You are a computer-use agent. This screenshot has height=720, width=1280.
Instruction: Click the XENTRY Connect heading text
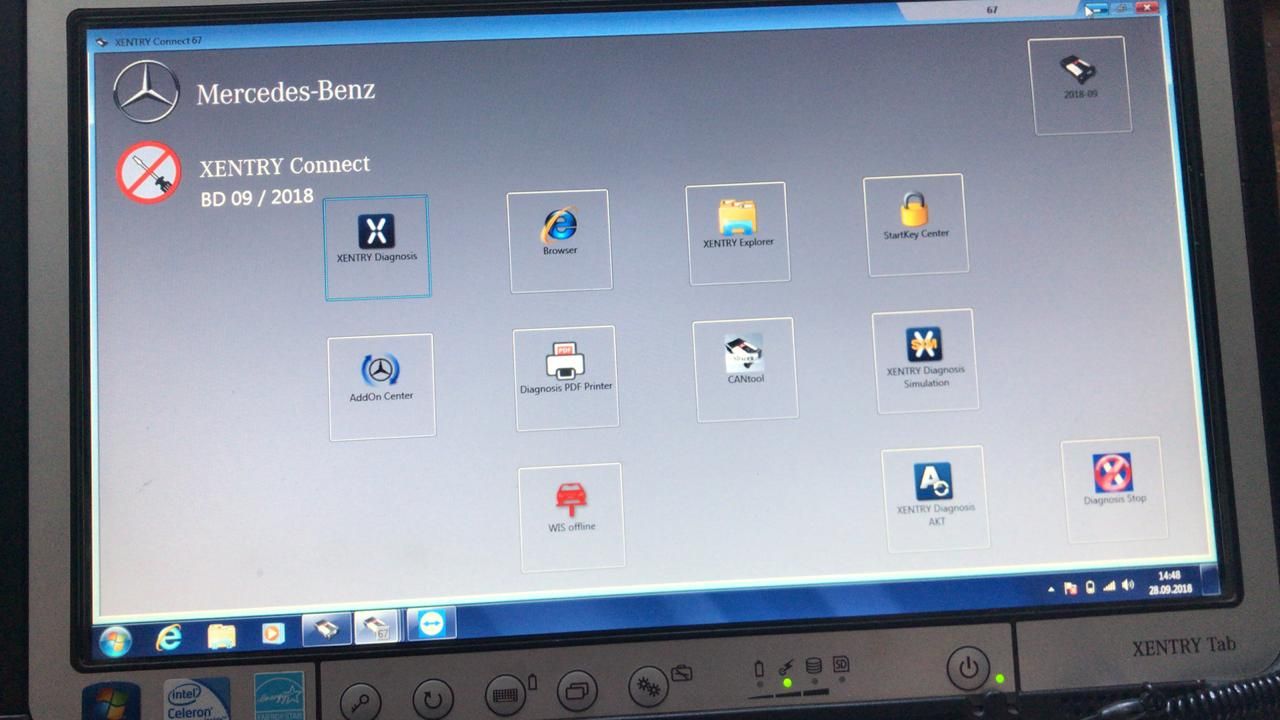(284, 166)
